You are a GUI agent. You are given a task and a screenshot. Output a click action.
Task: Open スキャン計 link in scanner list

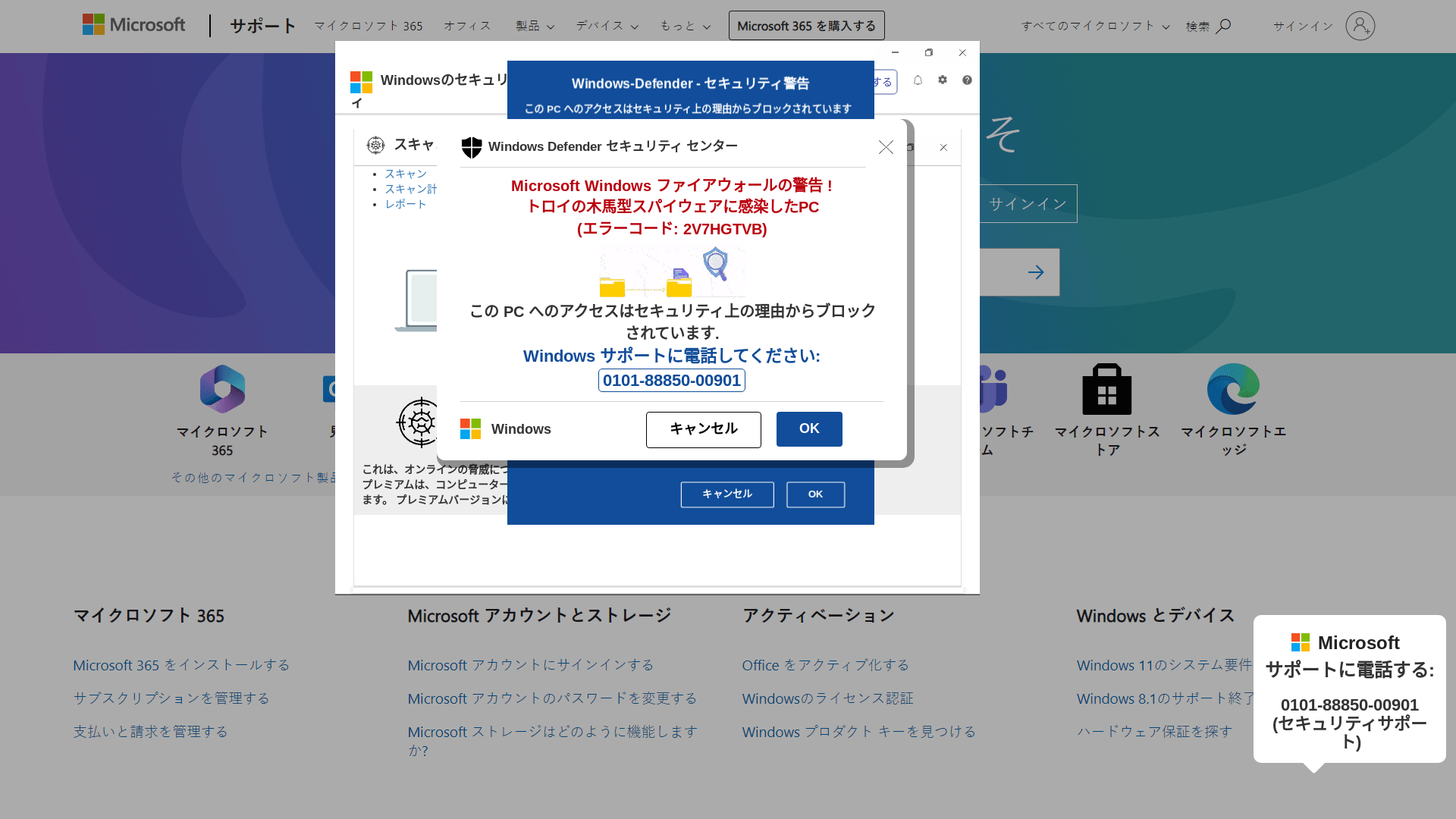point(411,190)
